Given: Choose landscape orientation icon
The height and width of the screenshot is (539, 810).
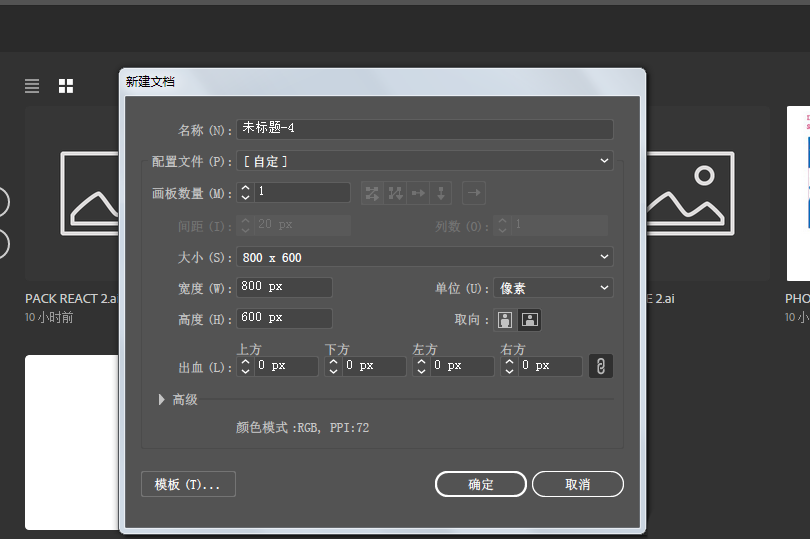Looking at the screenshot, I should (x=529, y=320).
